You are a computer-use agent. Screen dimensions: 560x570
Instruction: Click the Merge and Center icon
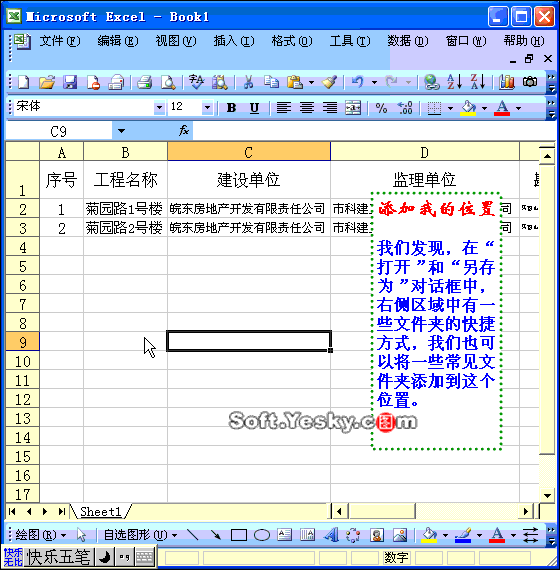(353, 108)
